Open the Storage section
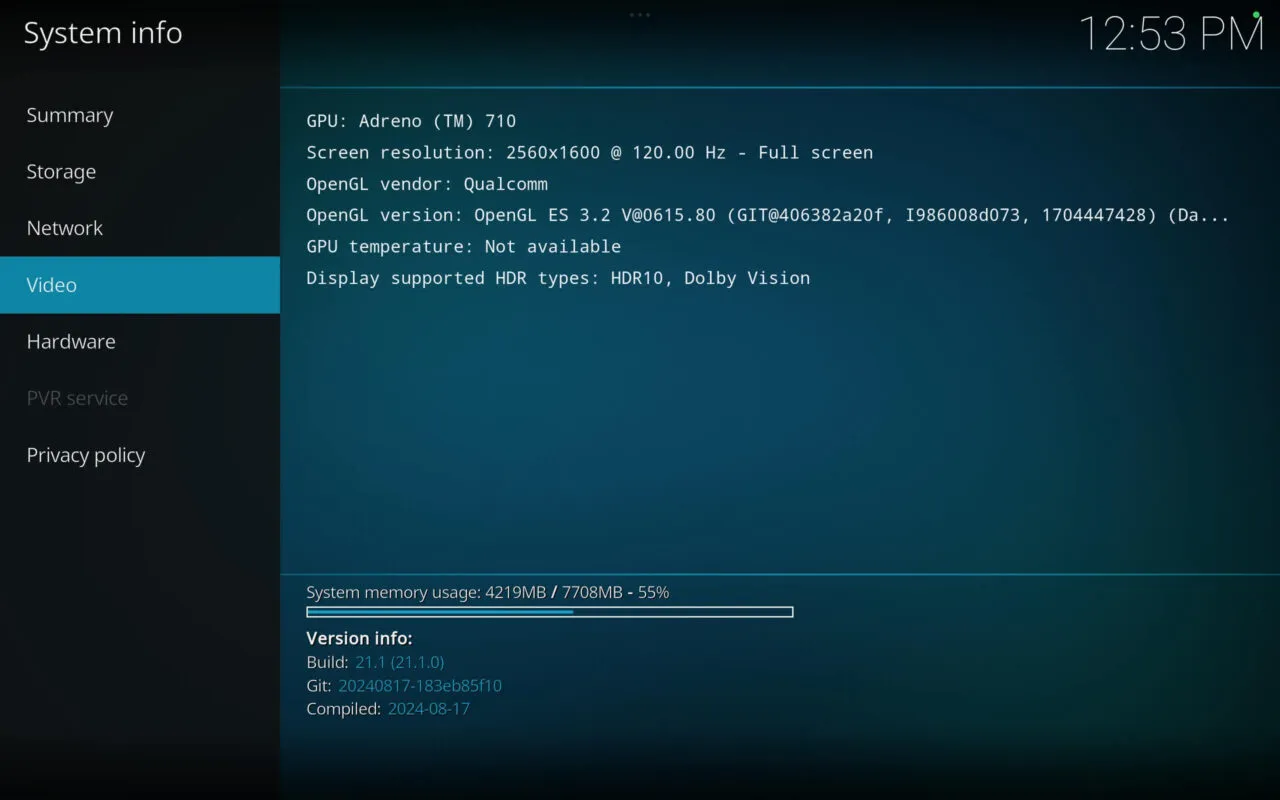1280x800 pixels. [61, 172]
